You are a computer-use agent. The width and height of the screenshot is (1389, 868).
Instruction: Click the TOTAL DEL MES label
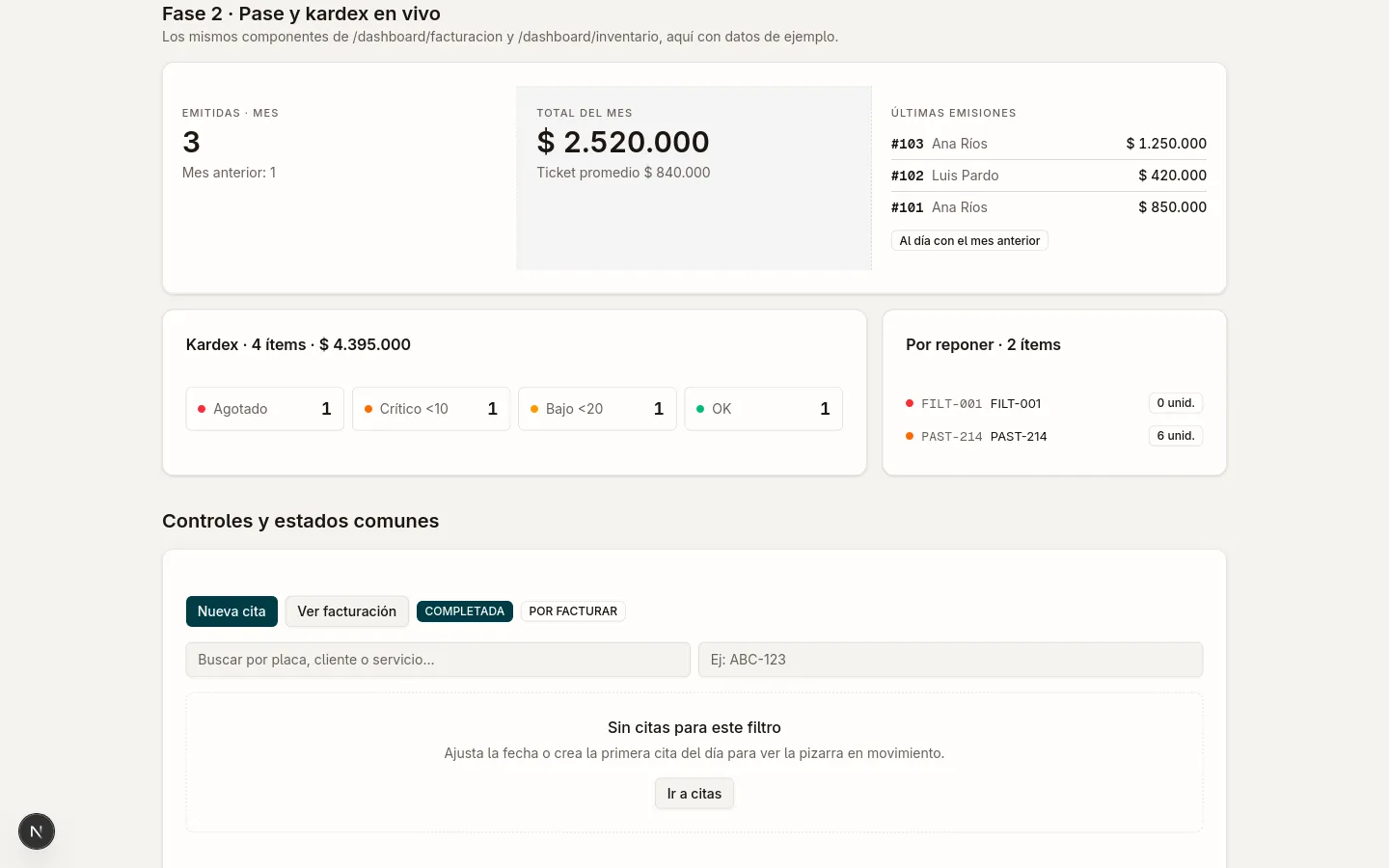click(585, 113)
